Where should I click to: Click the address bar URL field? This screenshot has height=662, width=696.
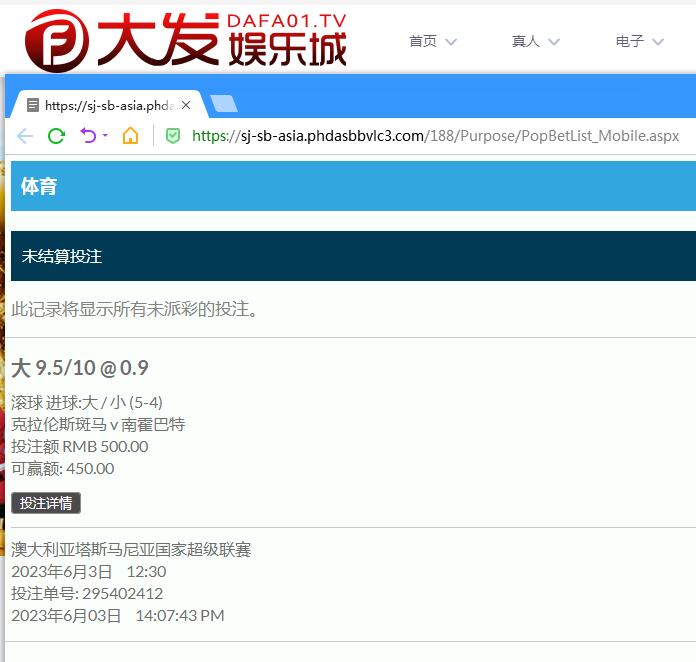(x=435, y=136)
